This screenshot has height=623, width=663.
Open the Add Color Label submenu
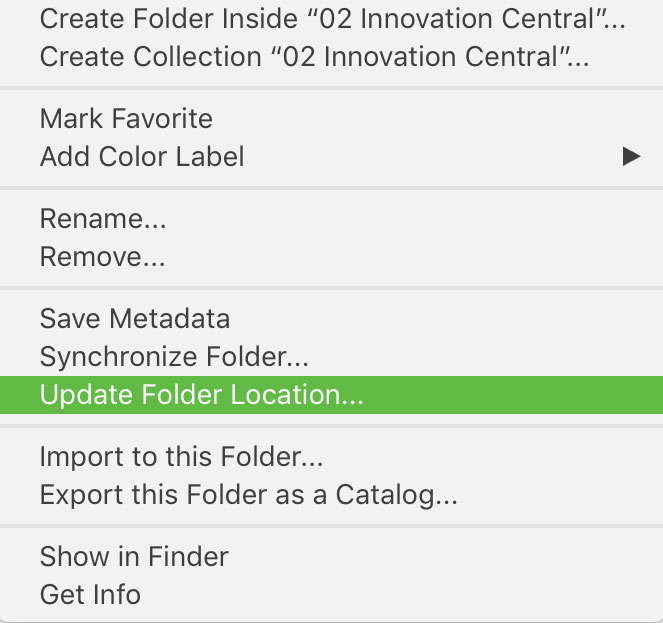332,156
